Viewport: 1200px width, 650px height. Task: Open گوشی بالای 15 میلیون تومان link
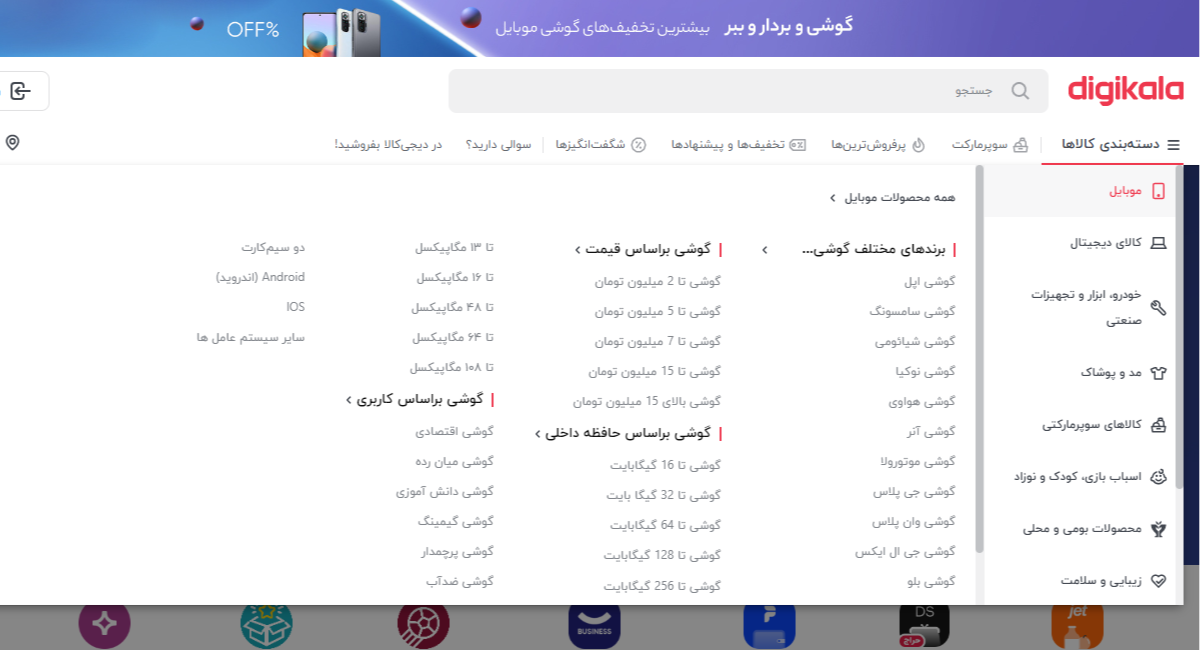tap(646, 402)
